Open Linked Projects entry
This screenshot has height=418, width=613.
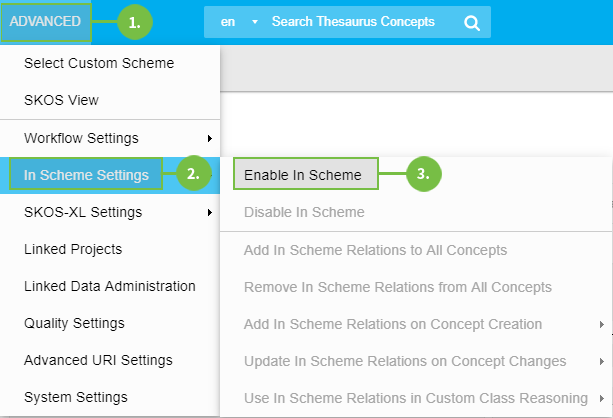point(73,249)
